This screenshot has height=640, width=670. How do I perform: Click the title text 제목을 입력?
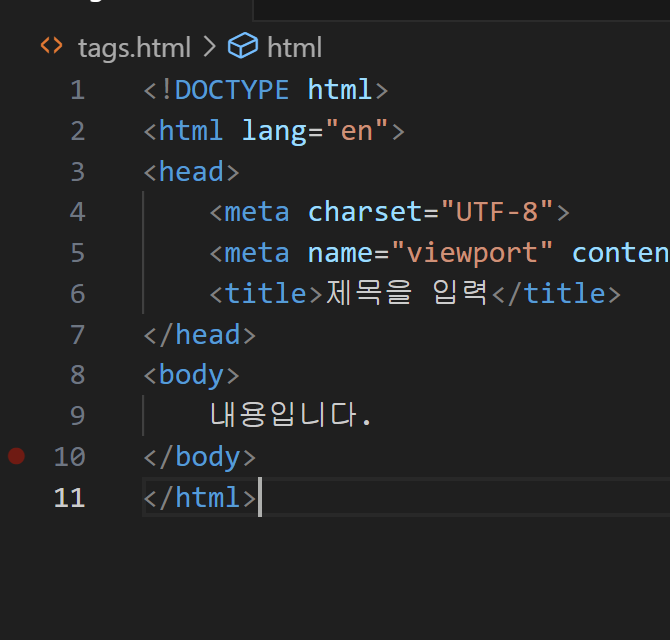click(x=406, y=293)
